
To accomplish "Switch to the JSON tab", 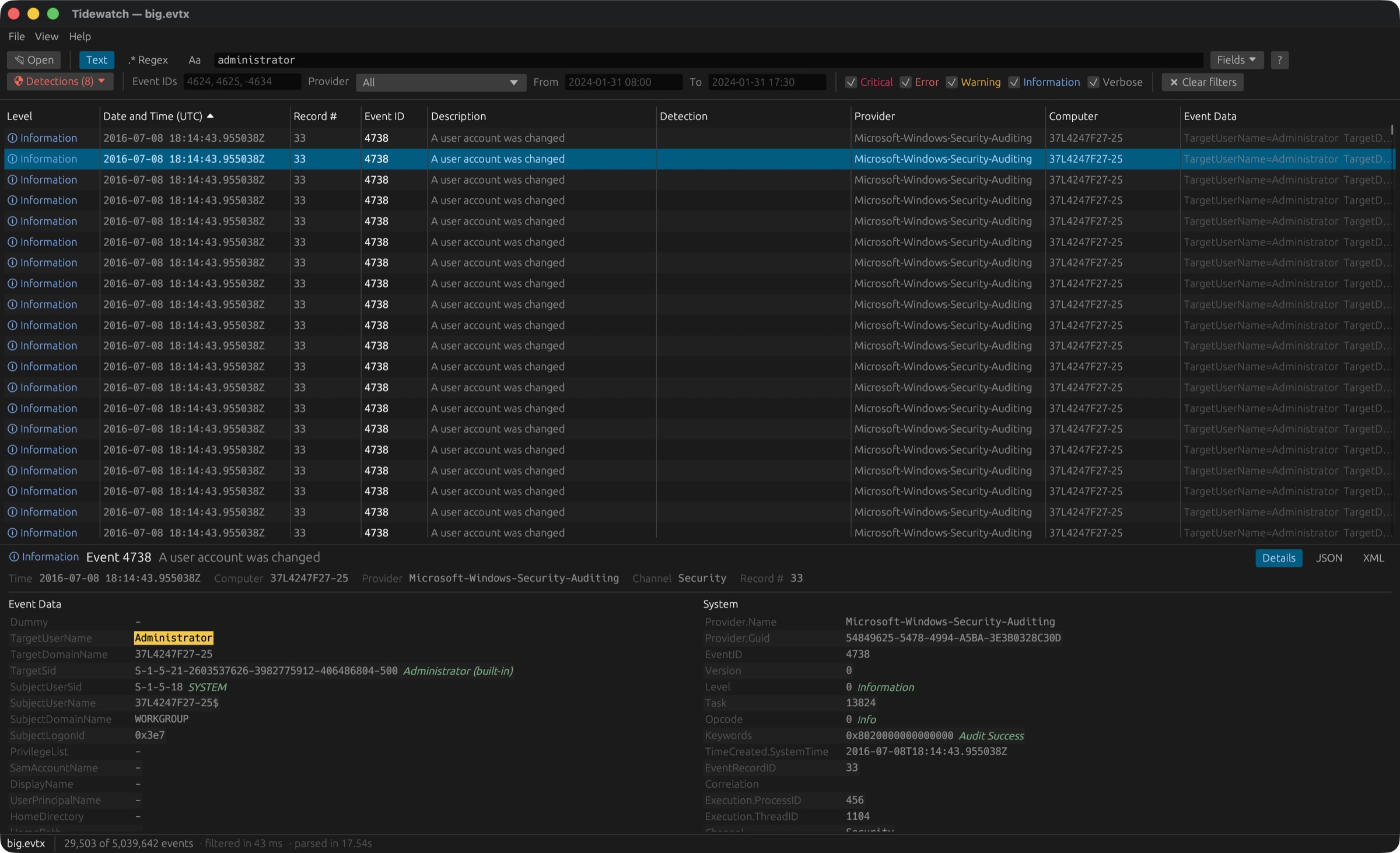I will tap(1329, 558).
